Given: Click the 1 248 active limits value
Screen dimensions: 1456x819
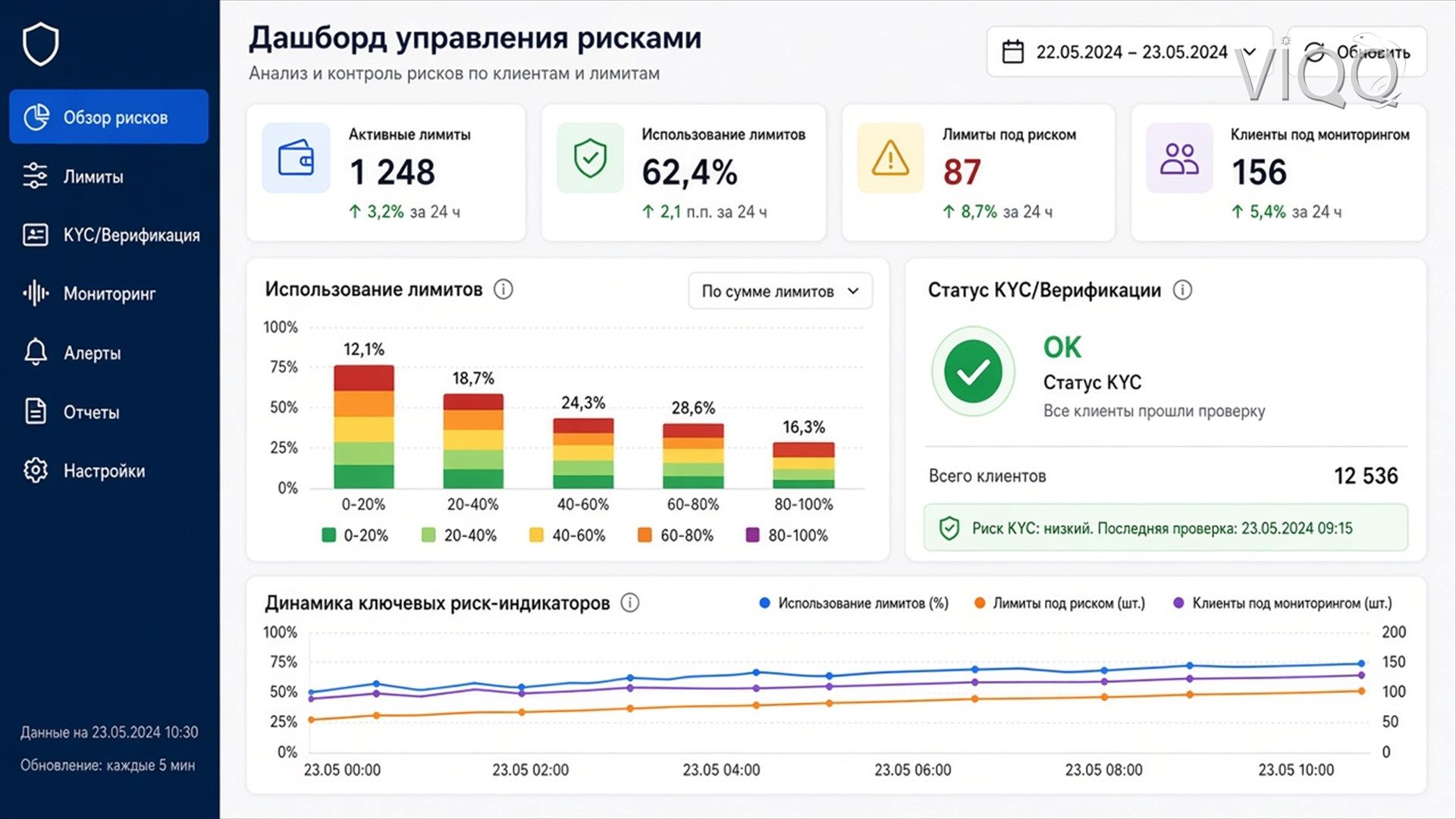Looking at the screenshot, I should [392, 172].
